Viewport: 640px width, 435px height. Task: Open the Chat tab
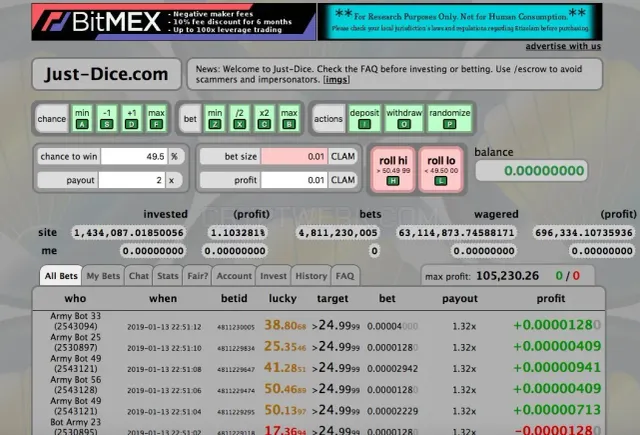click(139, 276)
